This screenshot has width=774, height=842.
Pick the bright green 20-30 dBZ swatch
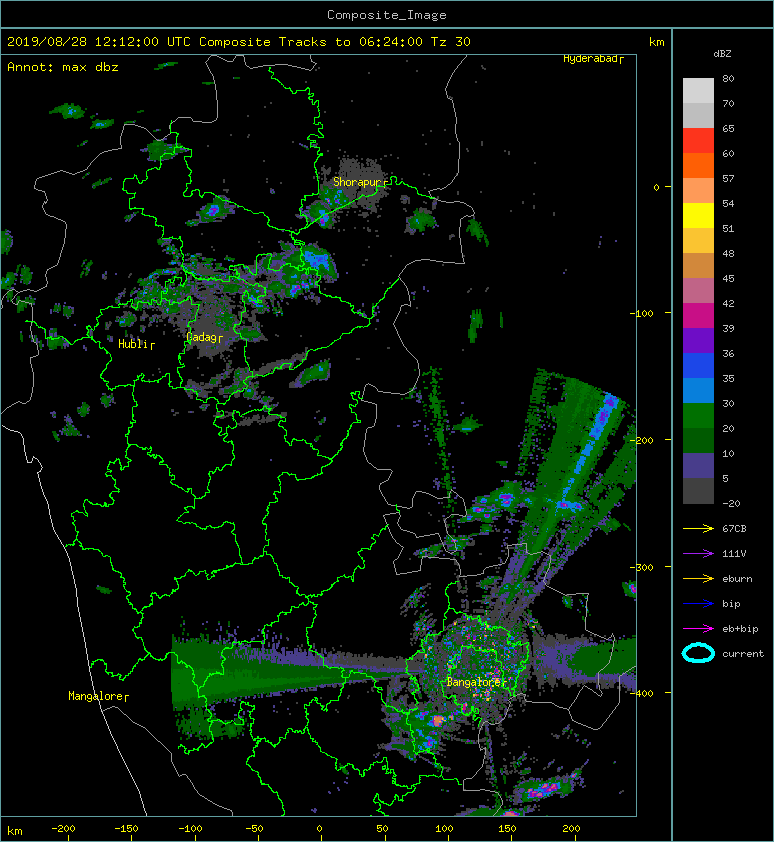click(698, 416)
